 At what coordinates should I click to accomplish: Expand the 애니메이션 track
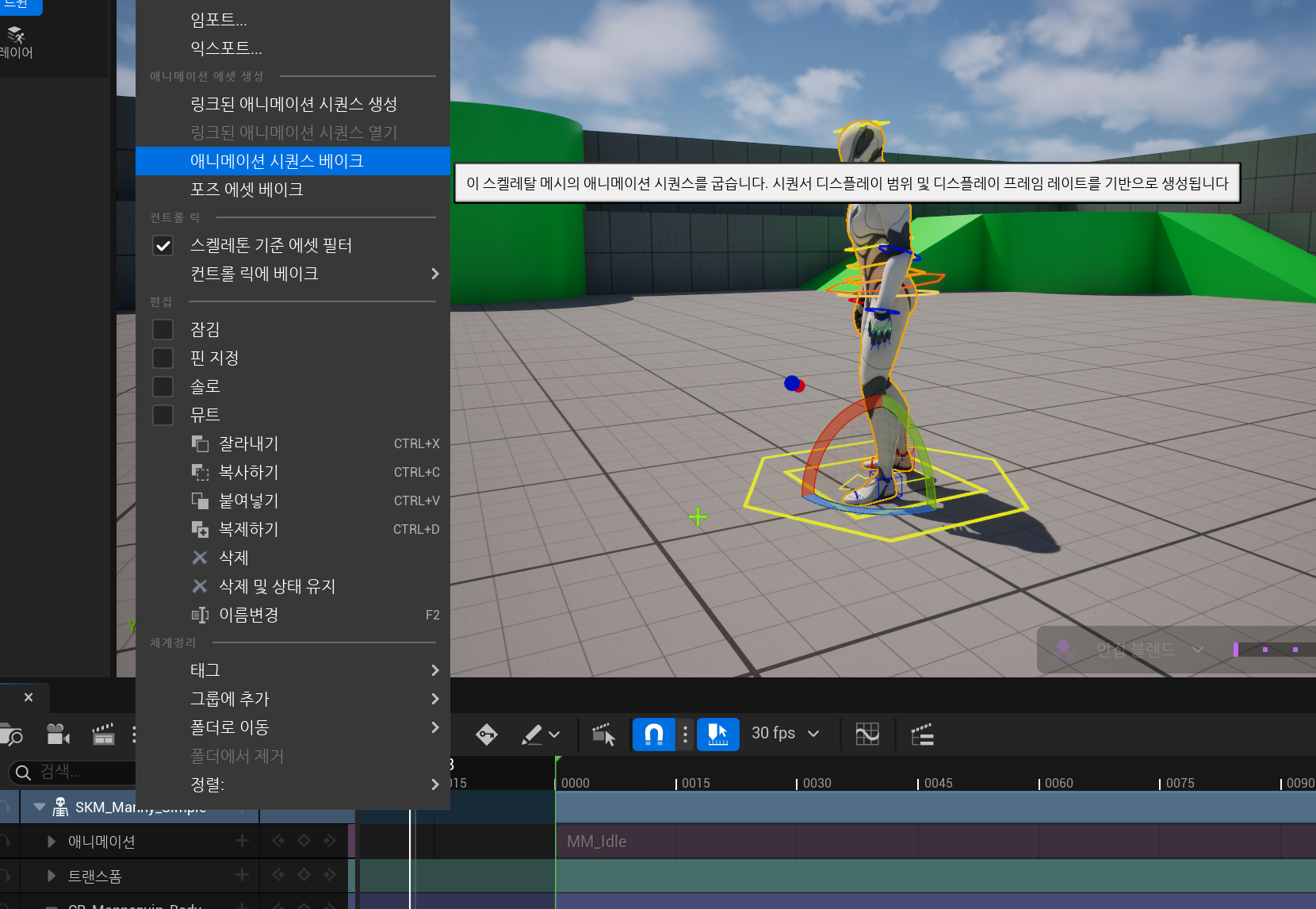click(52, 842)
